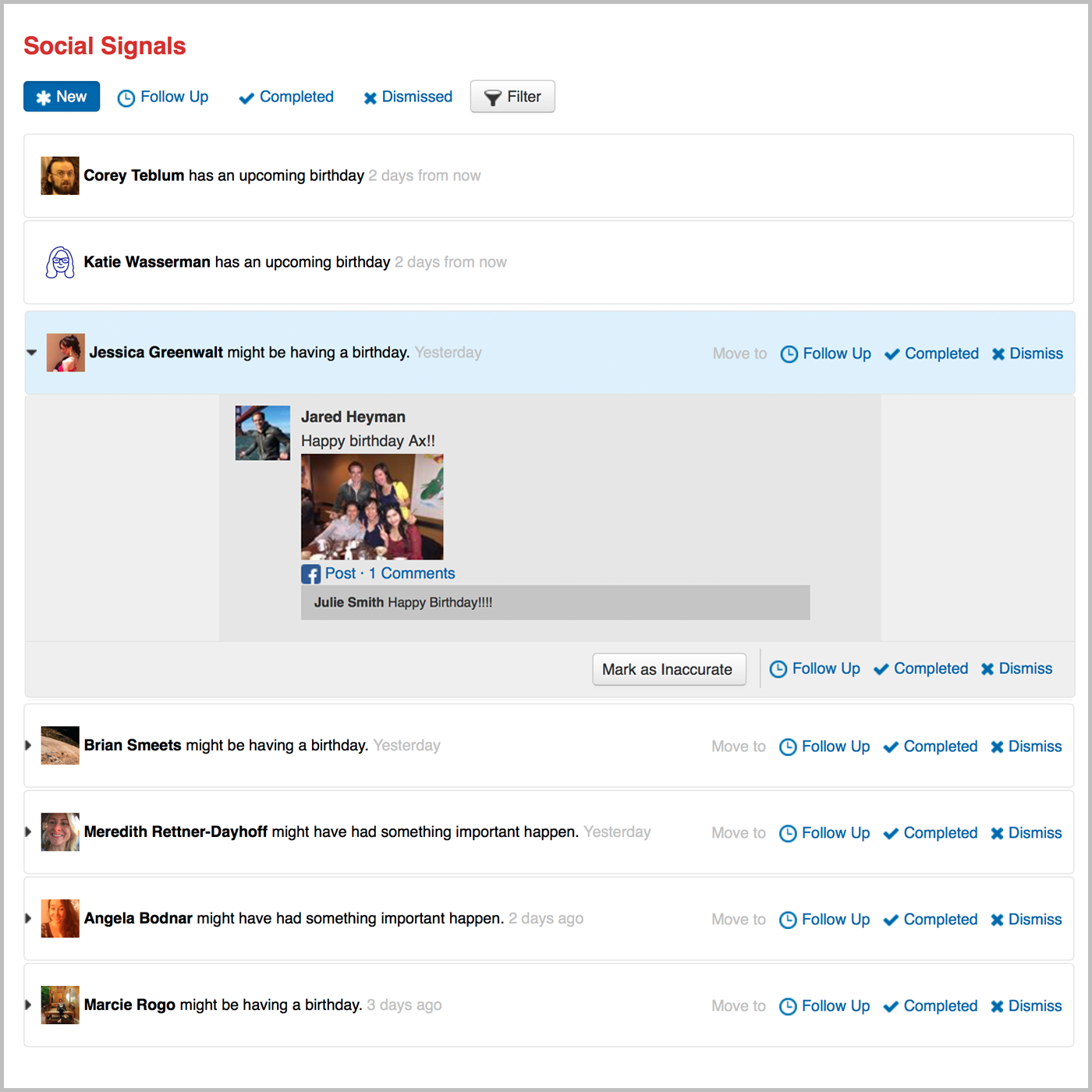Expand Angela Bodnar's signal row

28,918
